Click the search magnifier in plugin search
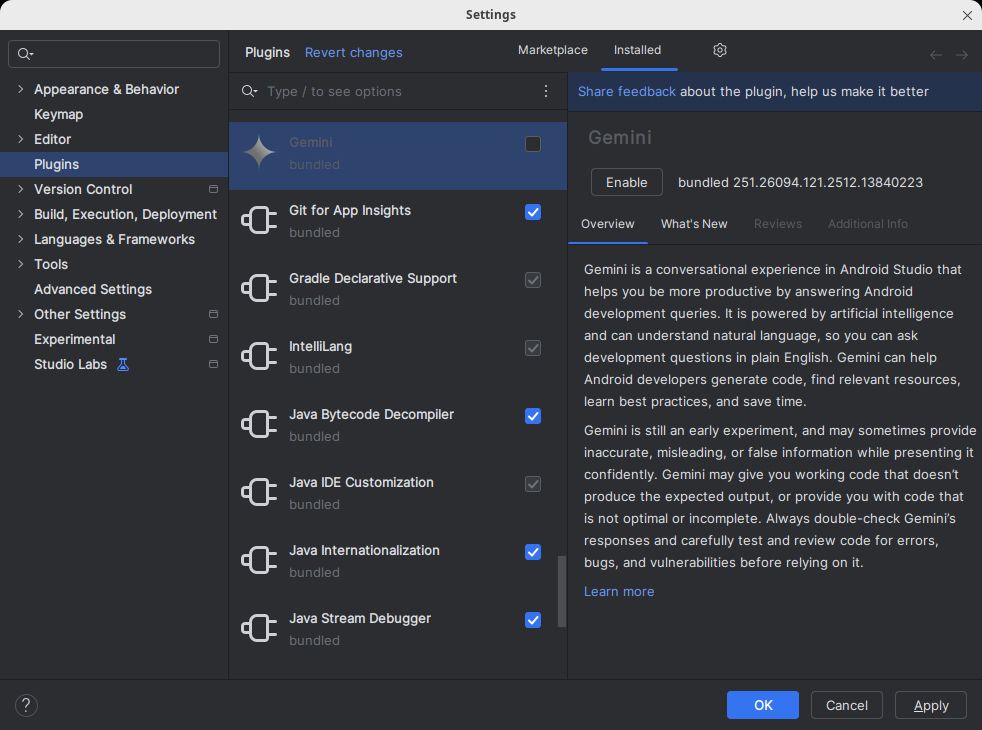 [248, 91]
